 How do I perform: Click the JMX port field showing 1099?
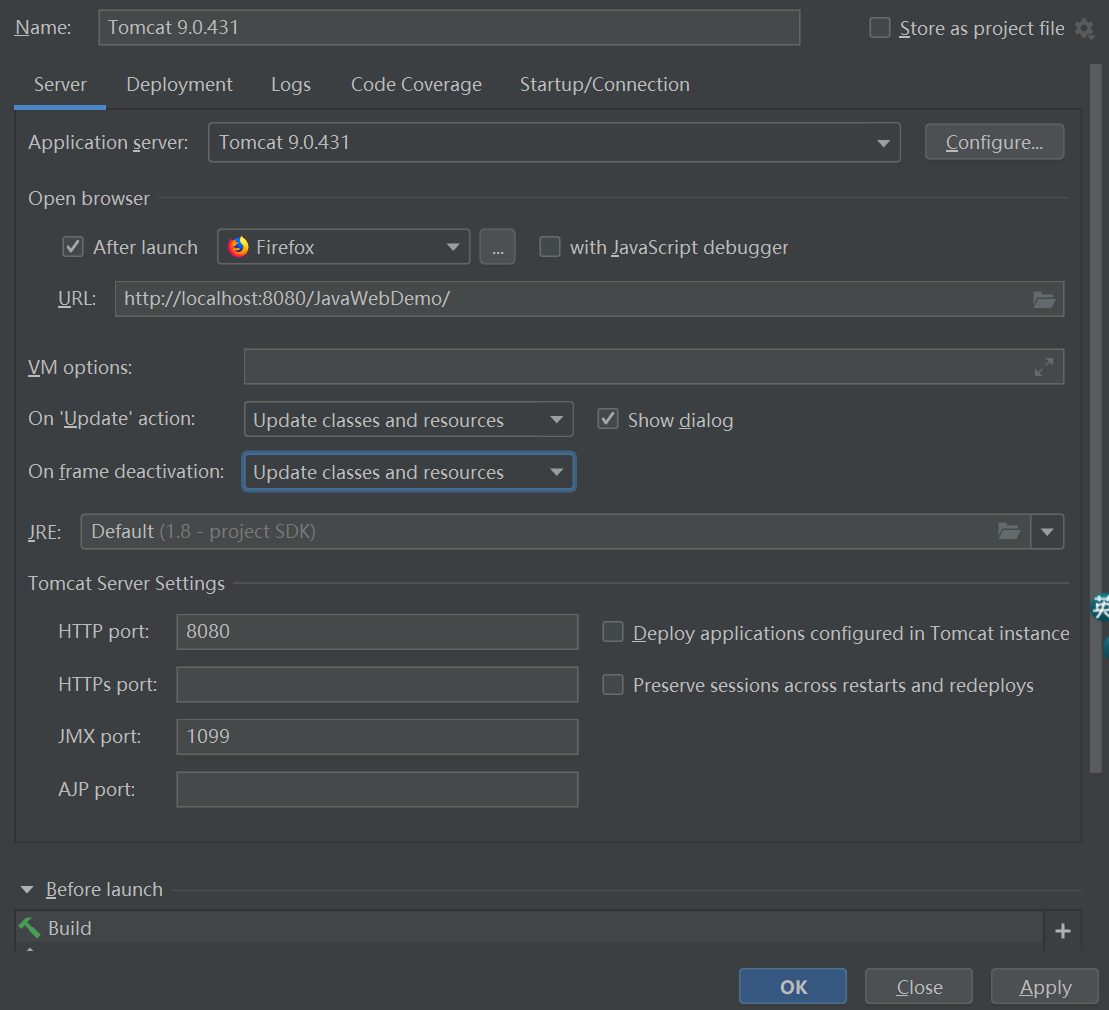(377, 737)
